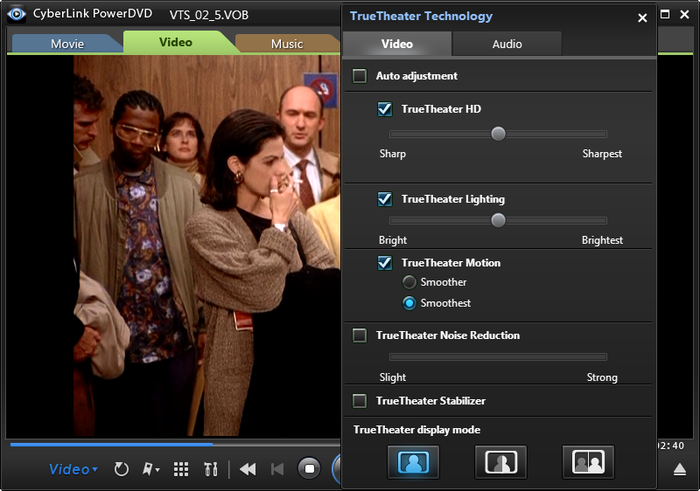
Task: Switch to the green Video tab in PowerDVD
Action: pos(176,42)
